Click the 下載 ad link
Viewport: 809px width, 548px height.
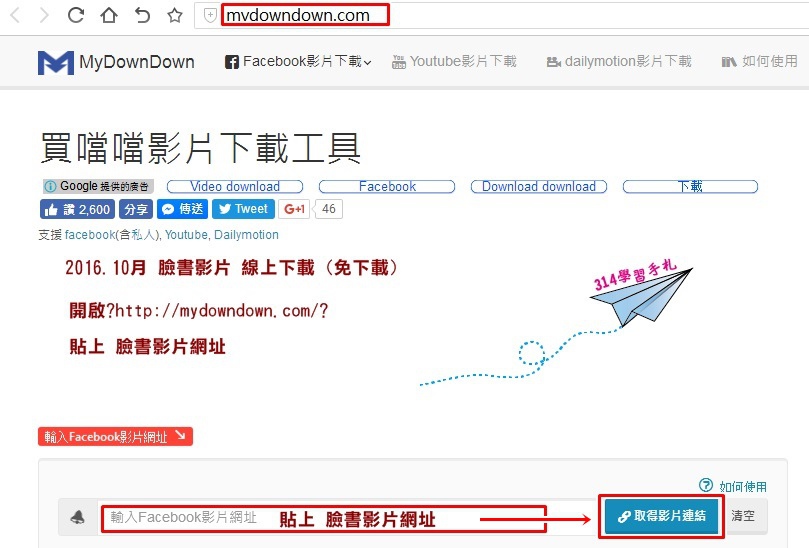[x=690, y=186]
